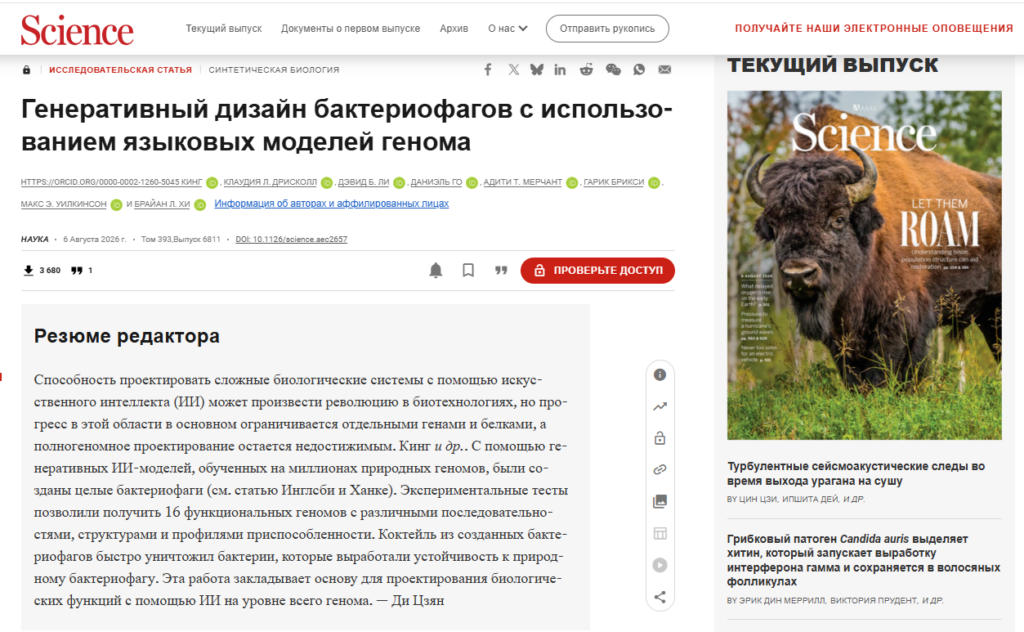Open the DOI link
Screen dimensions: 1024x632
[x=291, y=240]
